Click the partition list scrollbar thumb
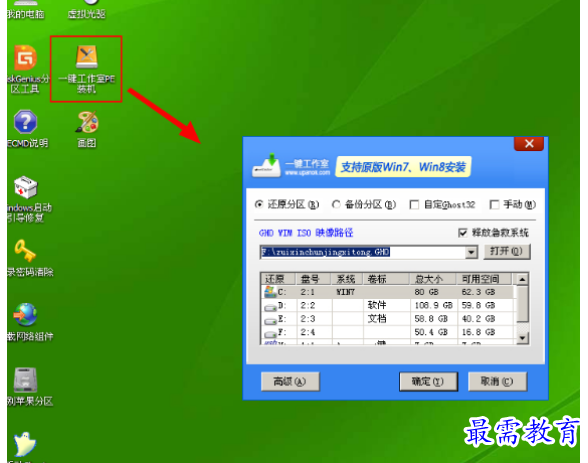Image resolution: width=588 pixels, height=463 pixels. point(523,304)
